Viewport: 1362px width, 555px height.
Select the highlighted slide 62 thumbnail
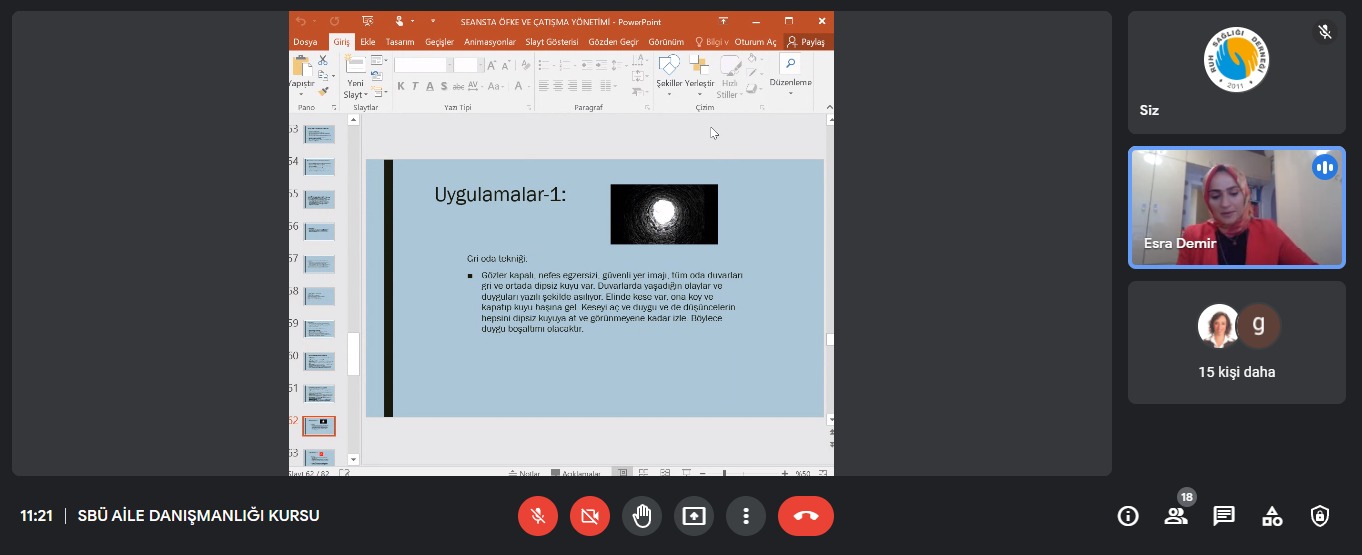click(x=319, y=426)
